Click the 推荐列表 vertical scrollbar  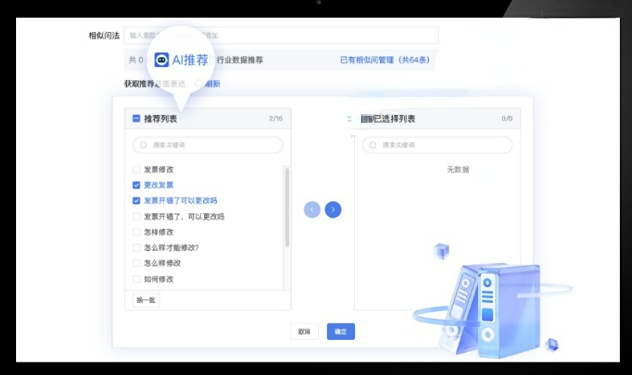click(x=287, y=207)
